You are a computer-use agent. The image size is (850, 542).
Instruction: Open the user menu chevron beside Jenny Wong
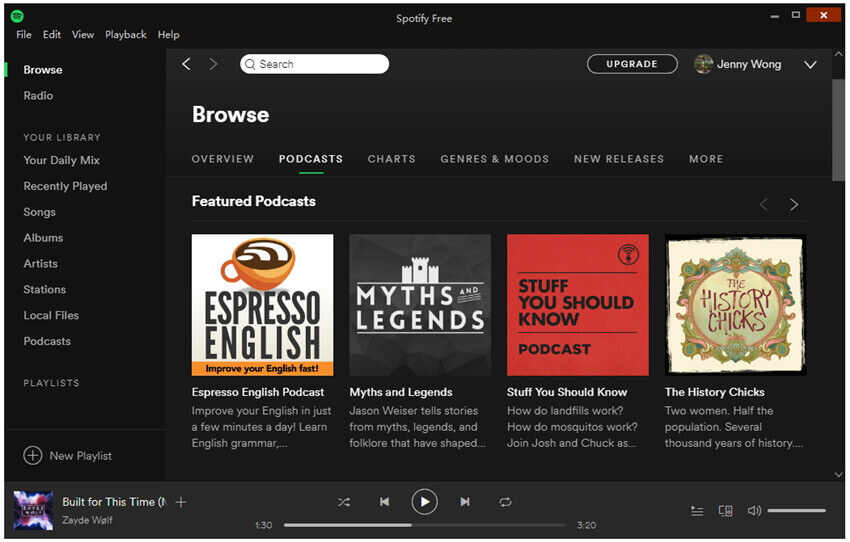click(x=810, y=64)
